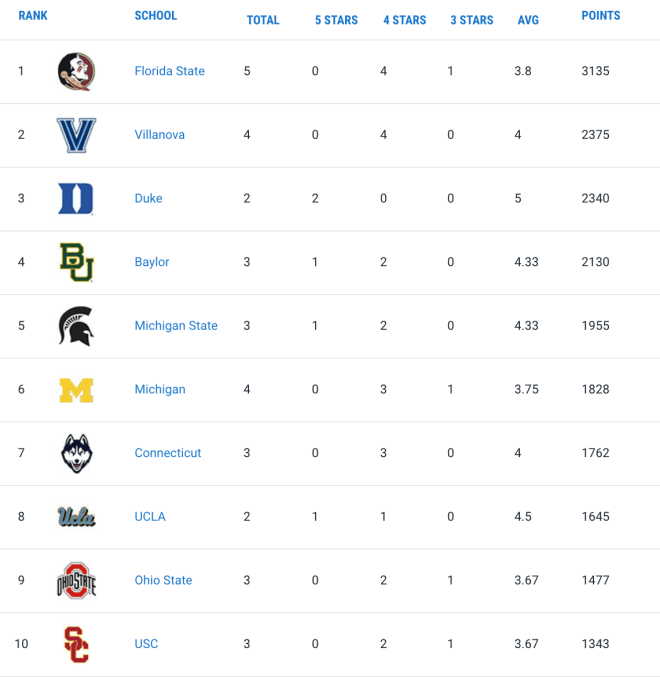
Task: Open the Michigan State school link
Action: coord(176,326)
